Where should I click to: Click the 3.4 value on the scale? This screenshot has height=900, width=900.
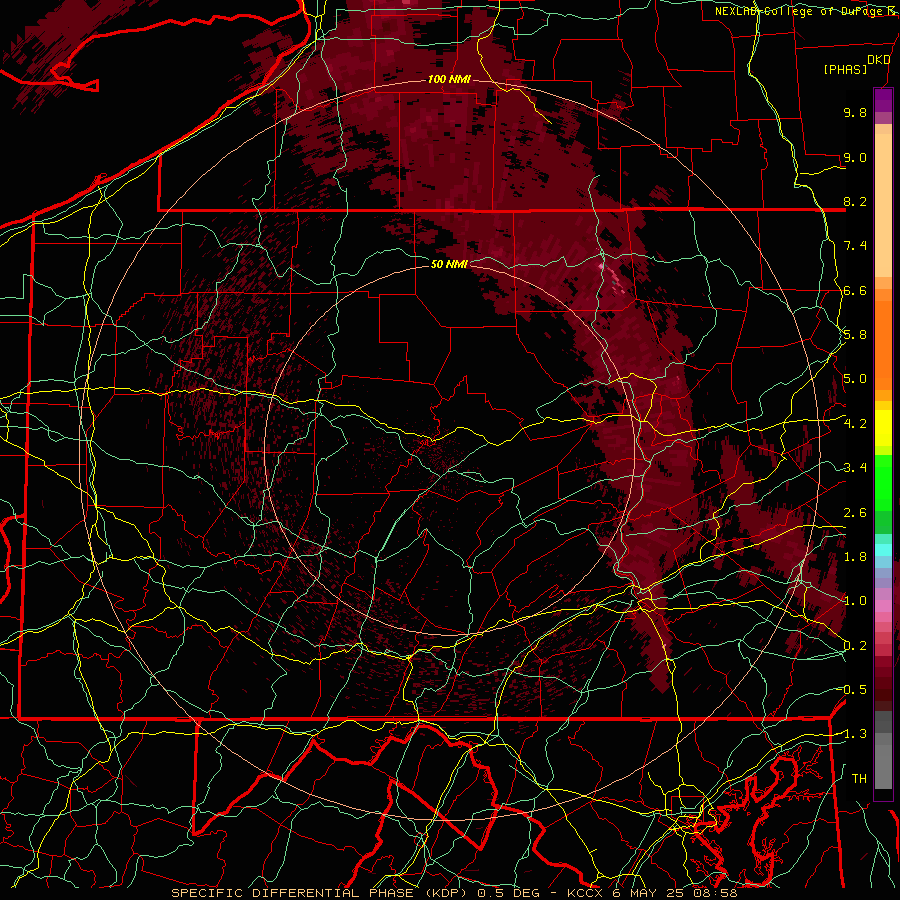(x=855, y=468)
